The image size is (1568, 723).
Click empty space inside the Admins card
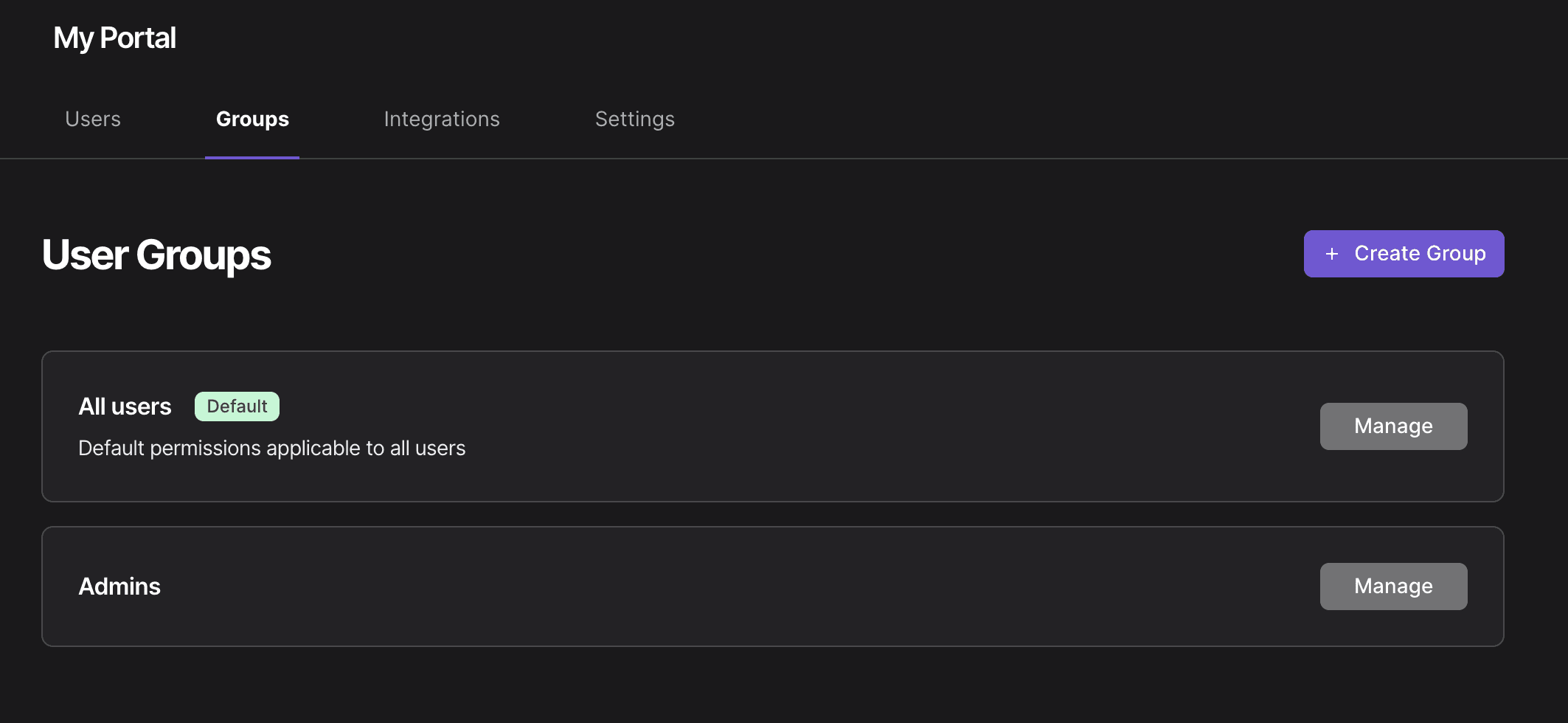738,587
